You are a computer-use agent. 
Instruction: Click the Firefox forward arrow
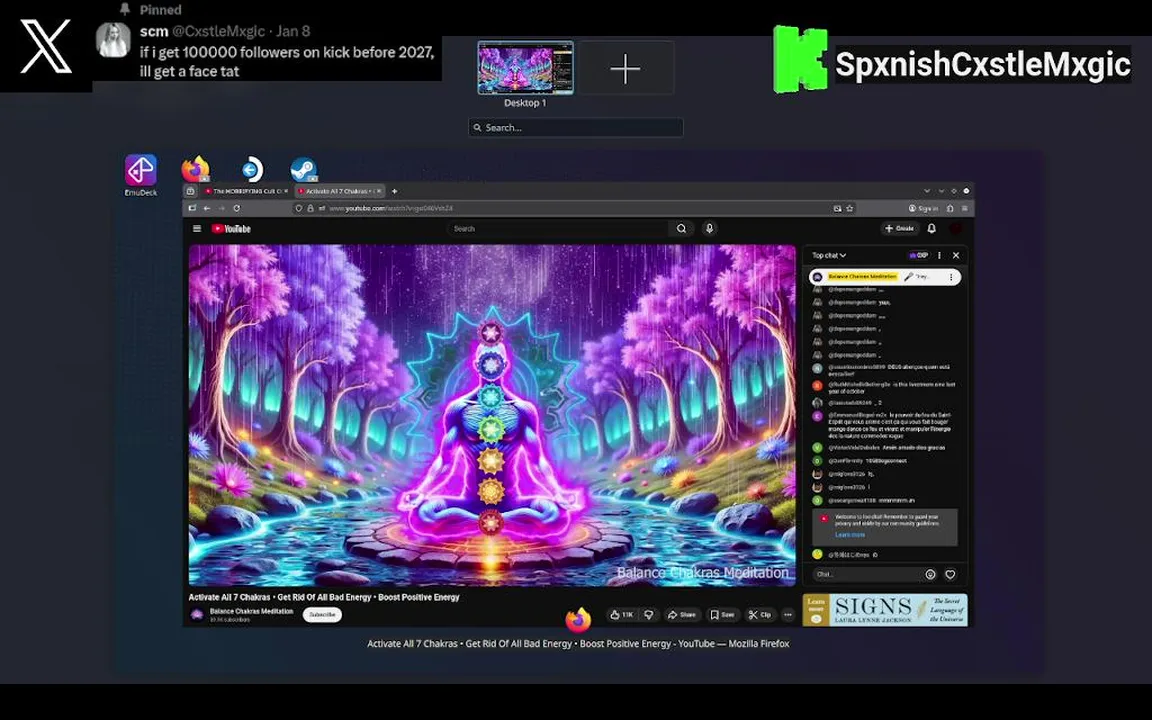point(222,209)
